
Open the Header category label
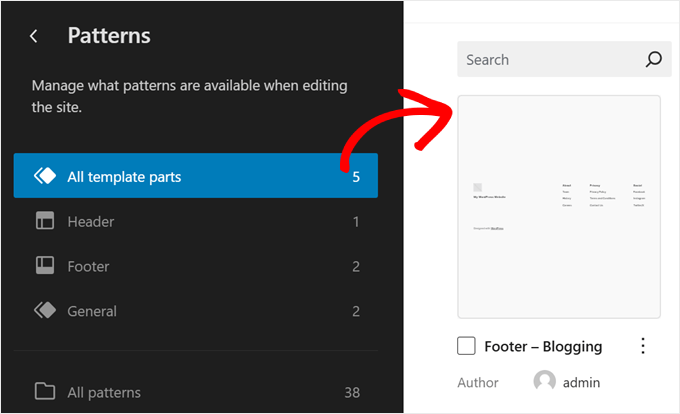[x=91, y=221]
